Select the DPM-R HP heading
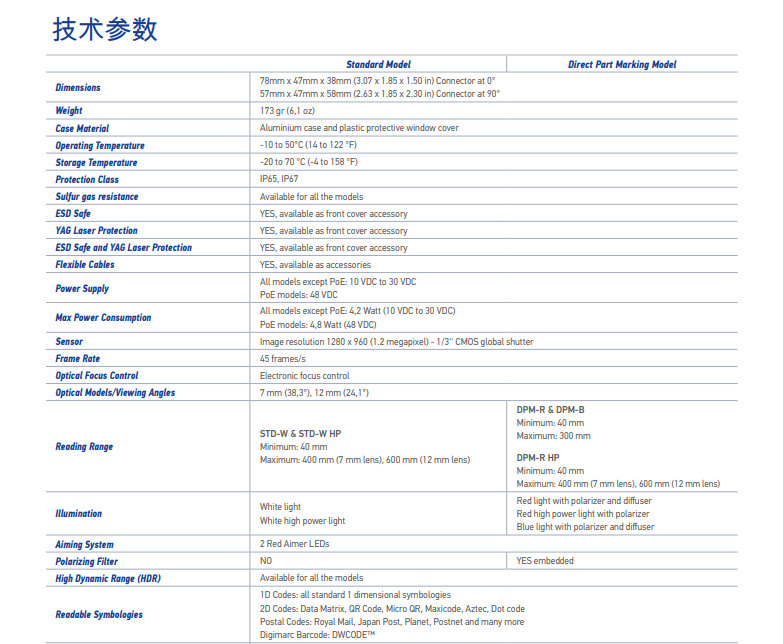This screenshot has height=644, width=783. [537, 456]
